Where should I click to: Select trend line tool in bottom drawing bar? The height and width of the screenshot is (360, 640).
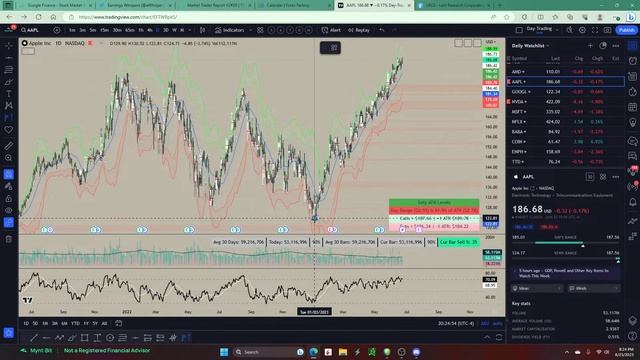pos(34,338)
